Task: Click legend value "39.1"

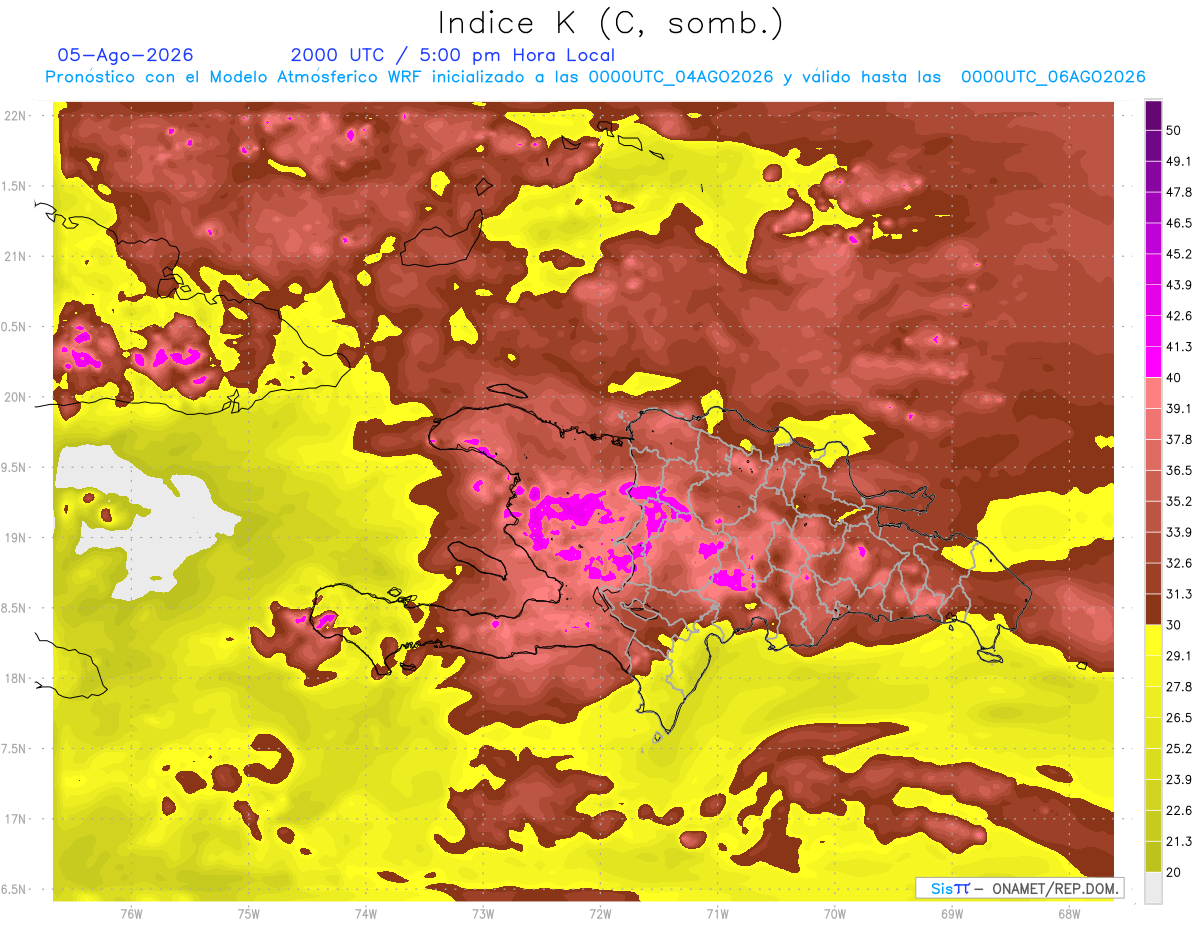Action: [x=1178, y=409]
